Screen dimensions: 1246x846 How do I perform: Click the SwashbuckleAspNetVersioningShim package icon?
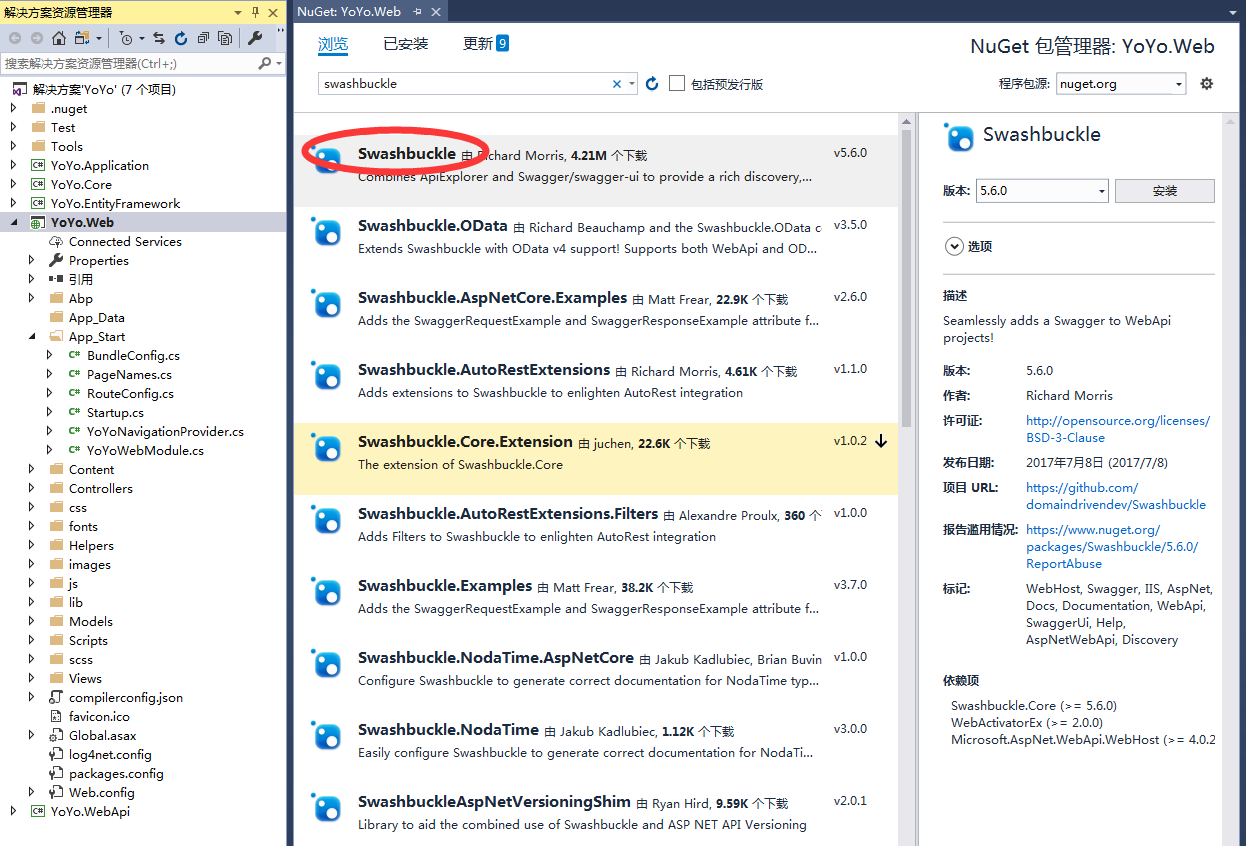tap(327, 809)
